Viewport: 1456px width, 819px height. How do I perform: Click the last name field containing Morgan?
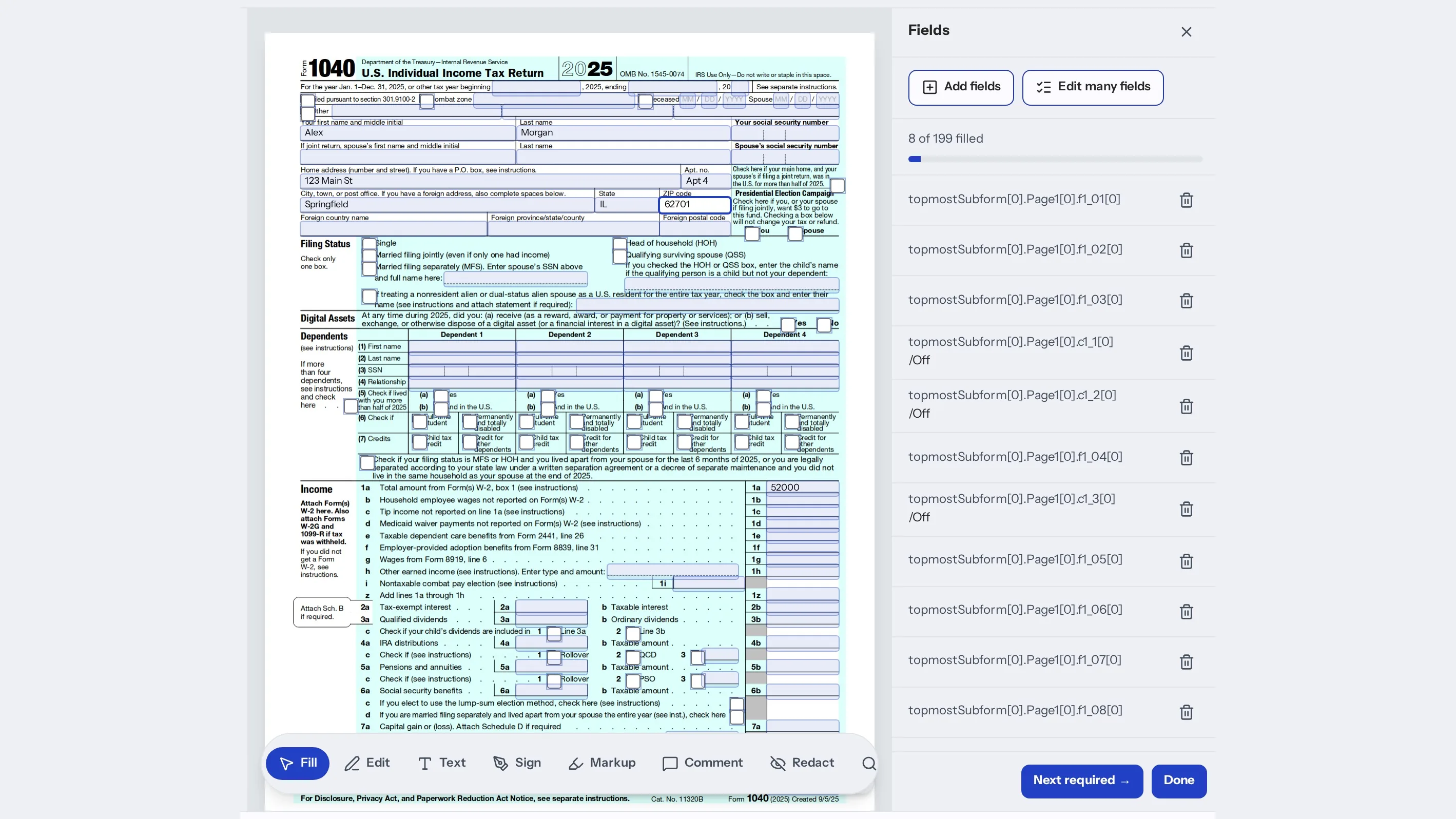(x=624, y=133)
